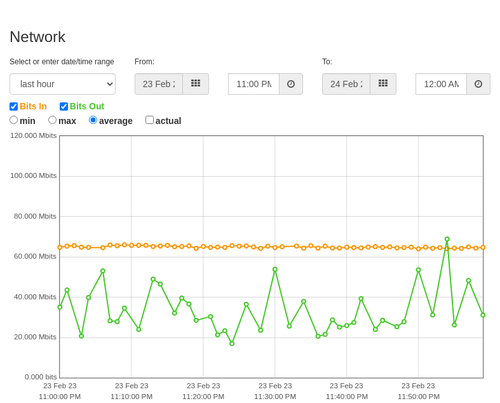
Task: Click the To time field showing 12:00 AM
Action: pos(441,84)
